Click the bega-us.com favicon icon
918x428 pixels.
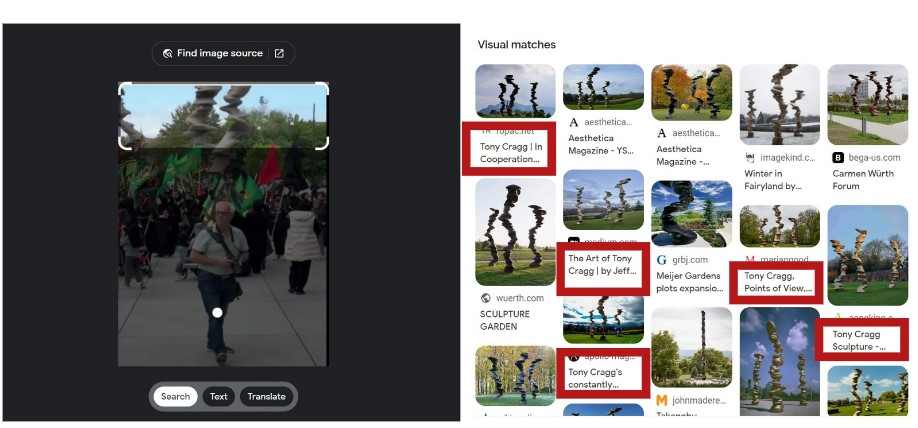[838, 157]
